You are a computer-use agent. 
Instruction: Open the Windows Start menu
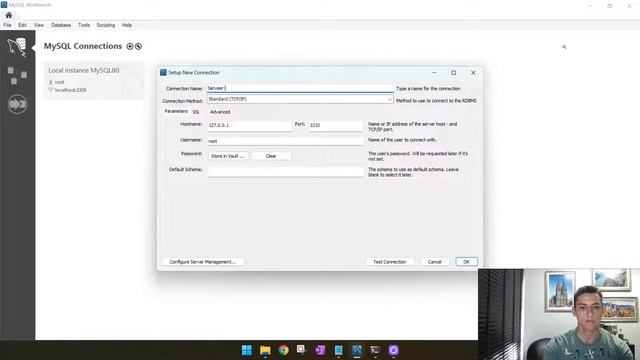tap(247, 350)
